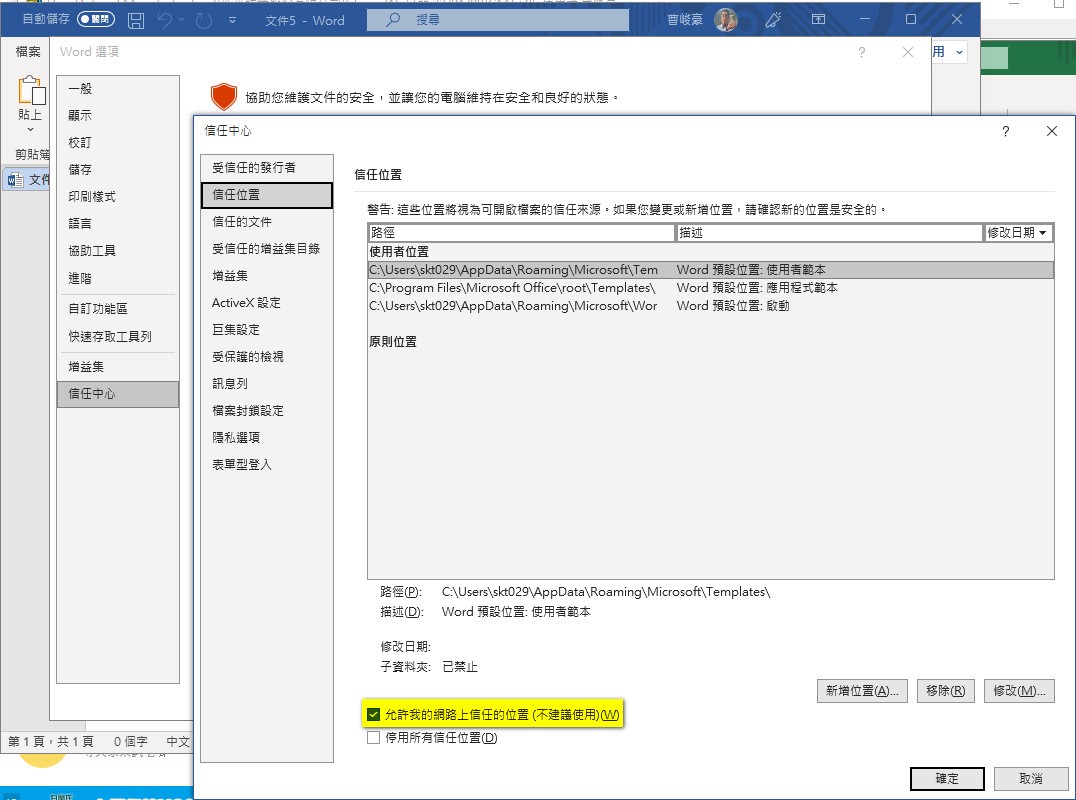Image resolution: width=1076 pixels, height=800 pixels.
Task: Select the Microsoft\Tem user templates path row
Action: tap(710, 270)
